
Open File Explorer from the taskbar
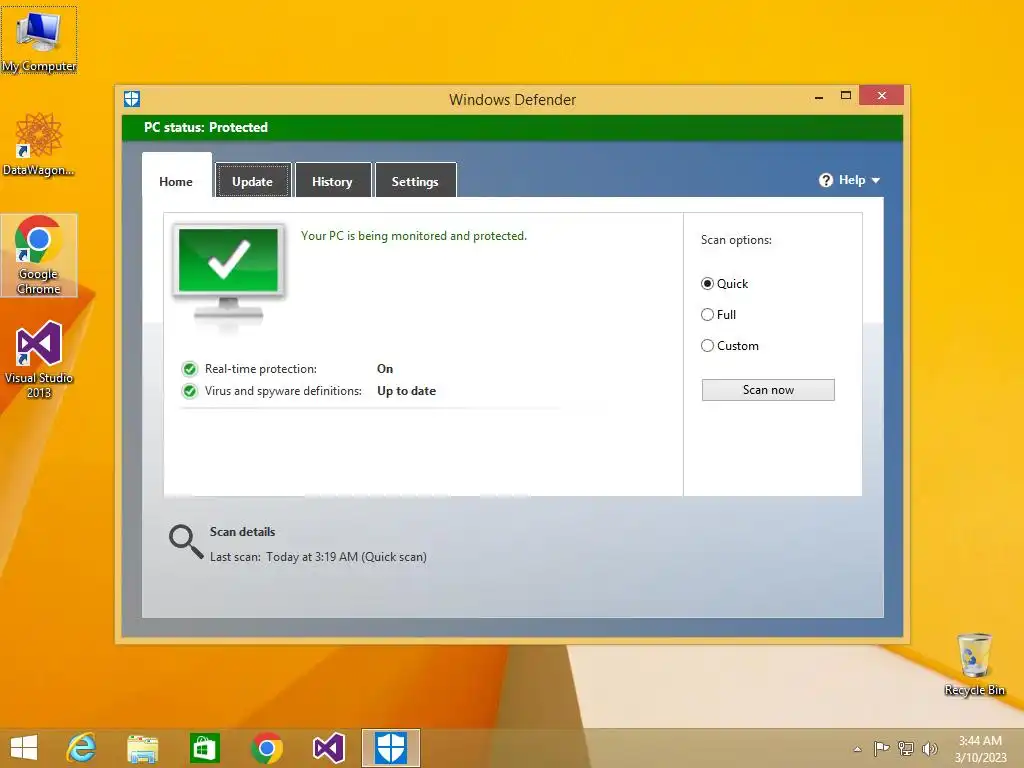pos(142,748)
